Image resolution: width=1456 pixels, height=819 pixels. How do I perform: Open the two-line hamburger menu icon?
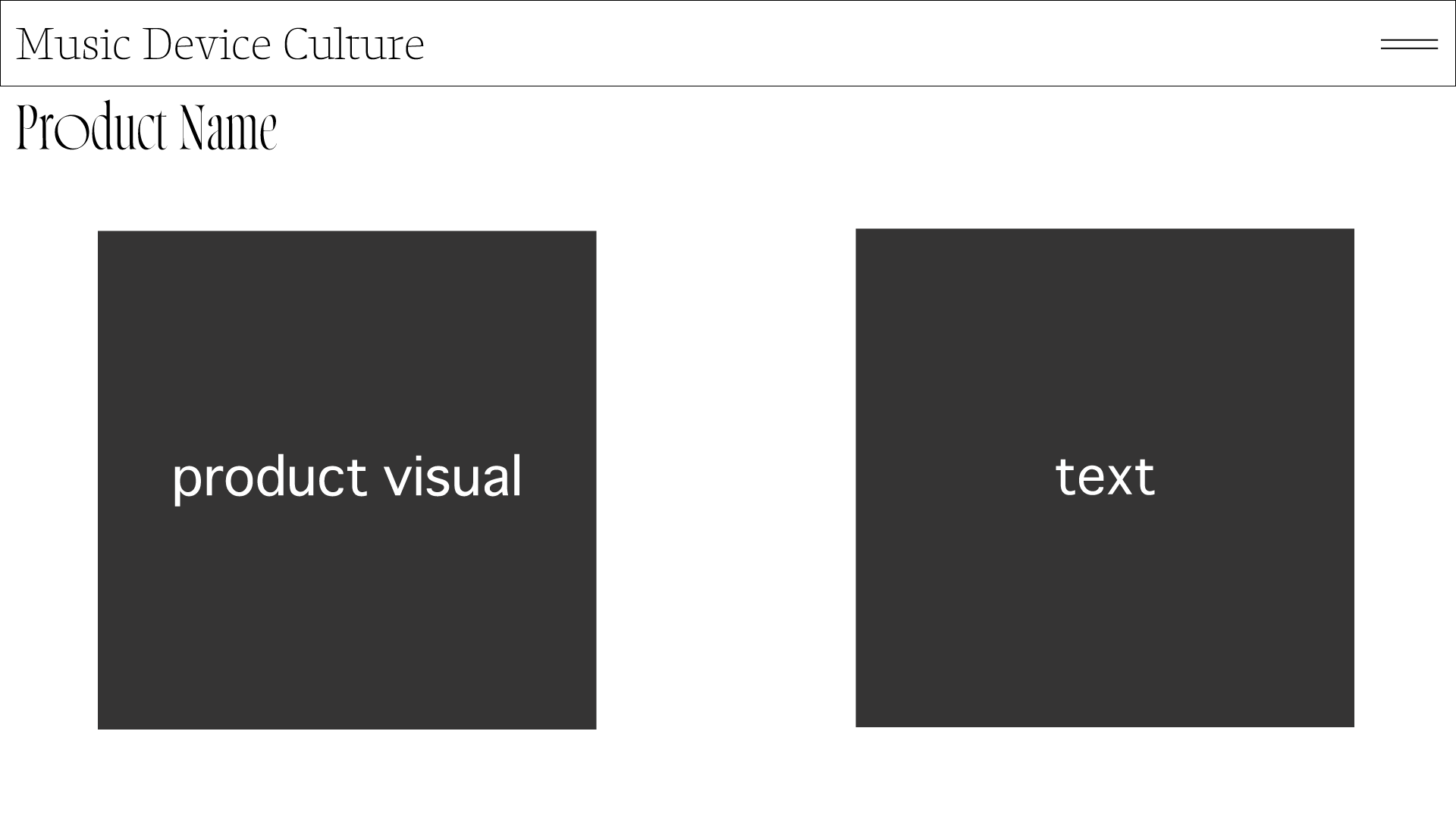pos(1409,44)
